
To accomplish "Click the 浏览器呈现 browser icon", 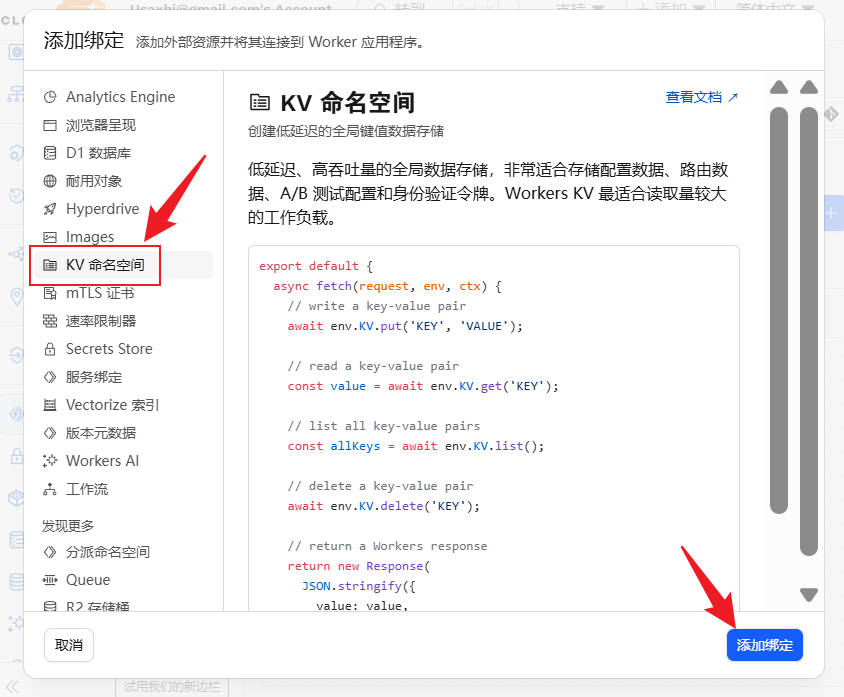I will tap(50, 125).
